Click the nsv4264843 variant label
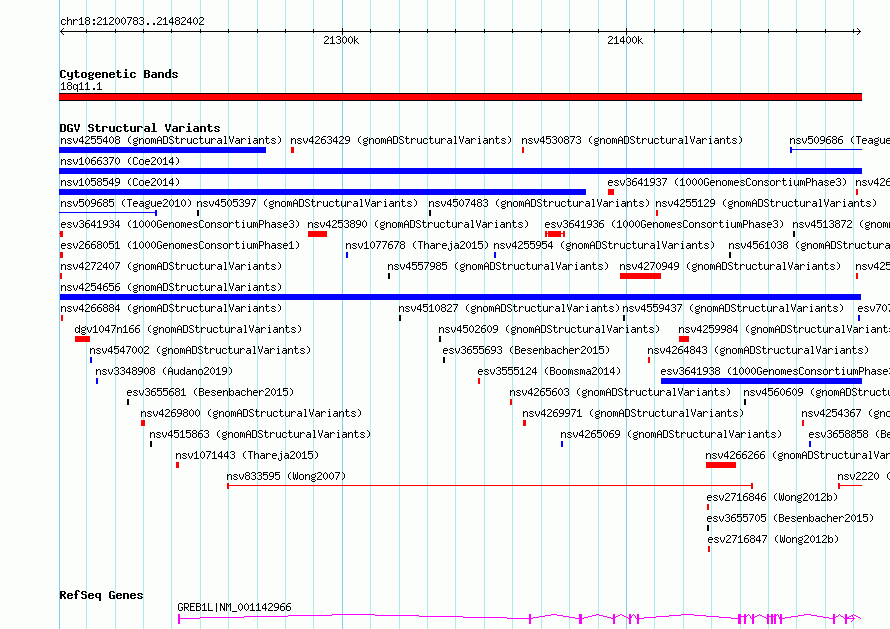The height and width of the screenshot is (629, 890). click(x=758, y=350)
